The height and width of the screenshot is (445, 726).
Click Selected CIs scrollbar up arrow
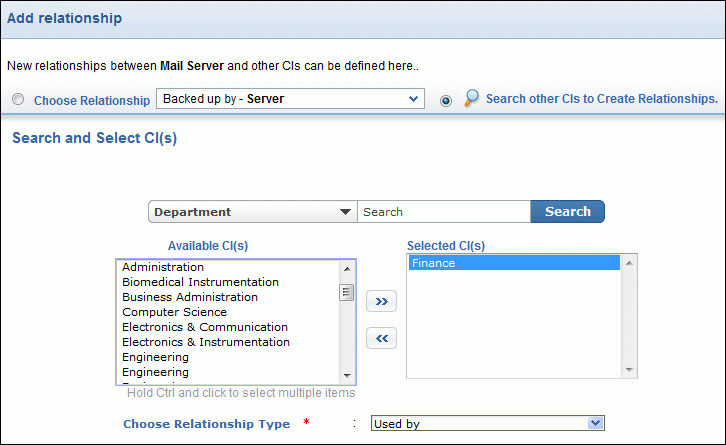(x=630, y=264)
